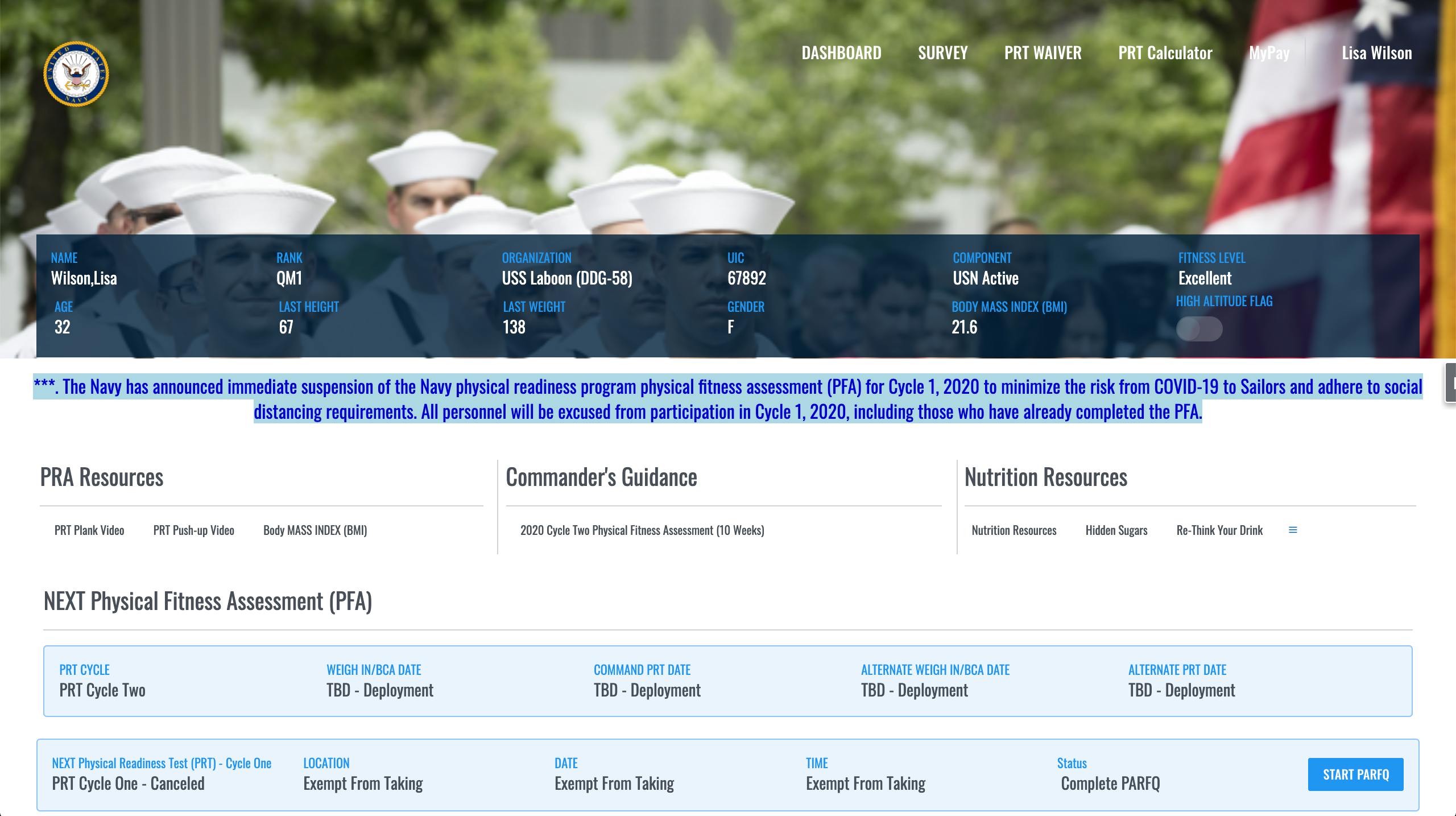Open the Dashboard menu item

click(x=841, y=53)
